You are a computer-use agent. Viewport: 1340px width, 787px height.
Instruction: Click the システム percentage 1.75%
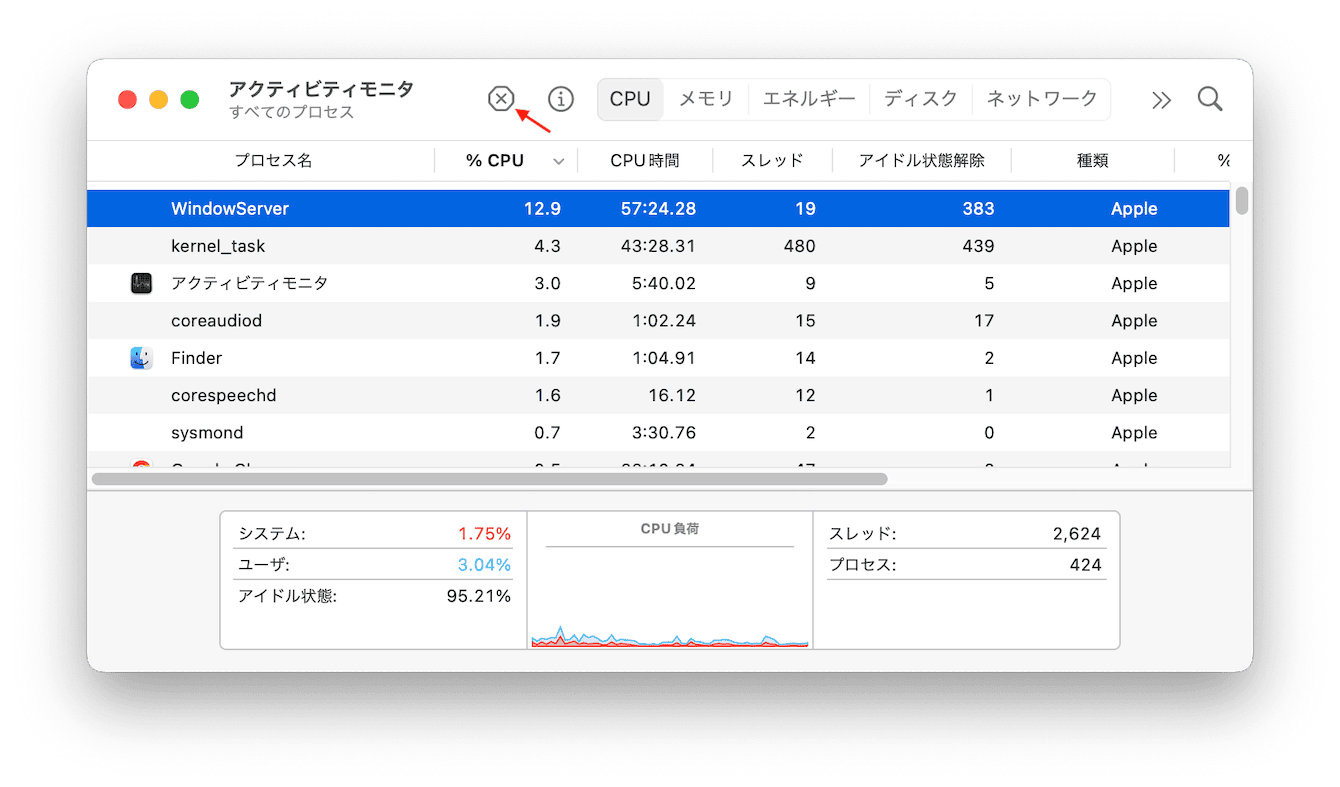pos(484,534)
